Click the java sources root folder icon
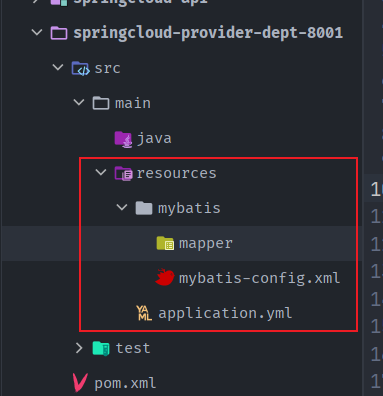 pos(123,139)
